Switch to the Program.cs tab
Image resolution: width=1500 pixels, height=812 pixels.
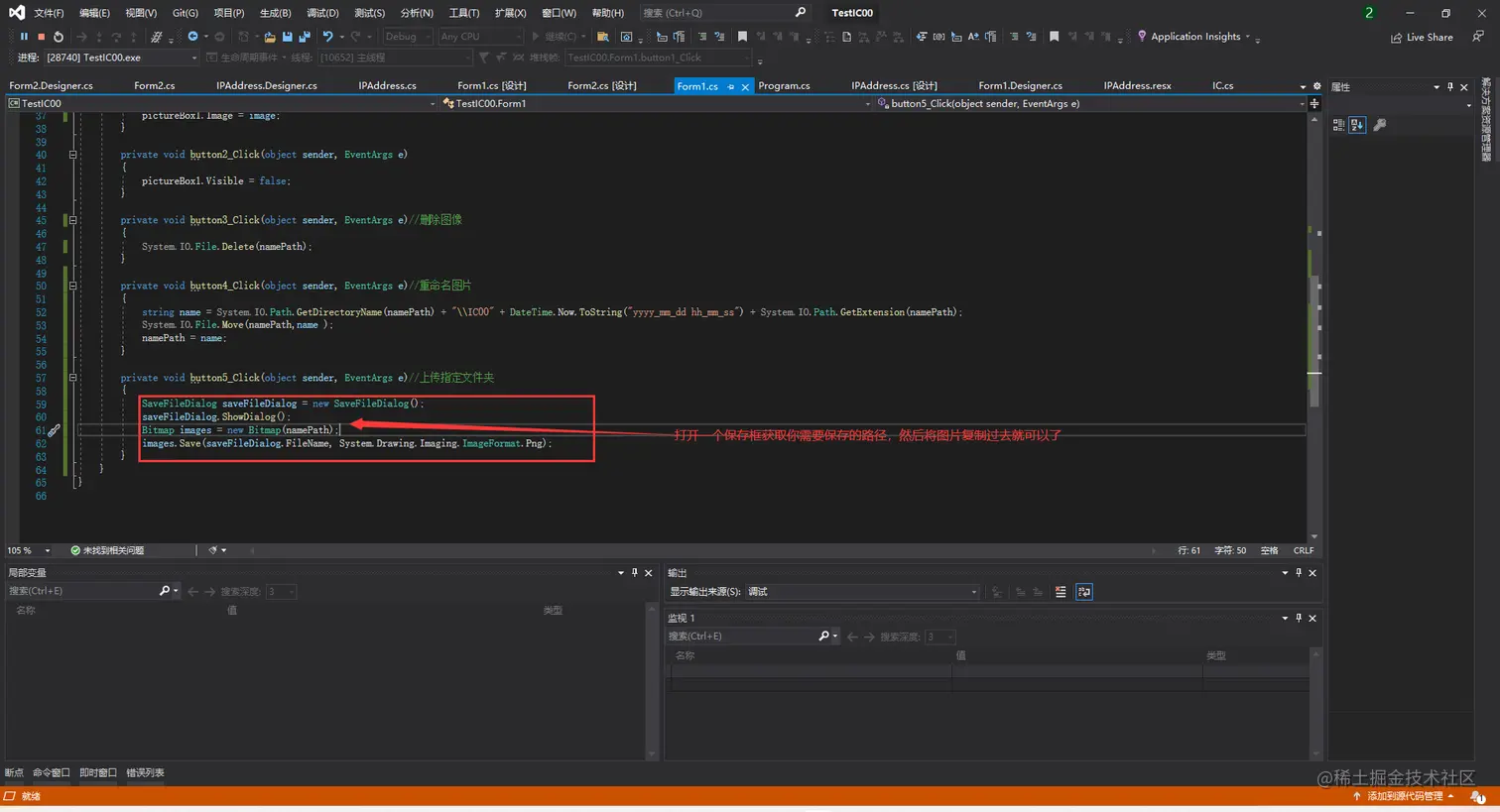coord(784,86)
